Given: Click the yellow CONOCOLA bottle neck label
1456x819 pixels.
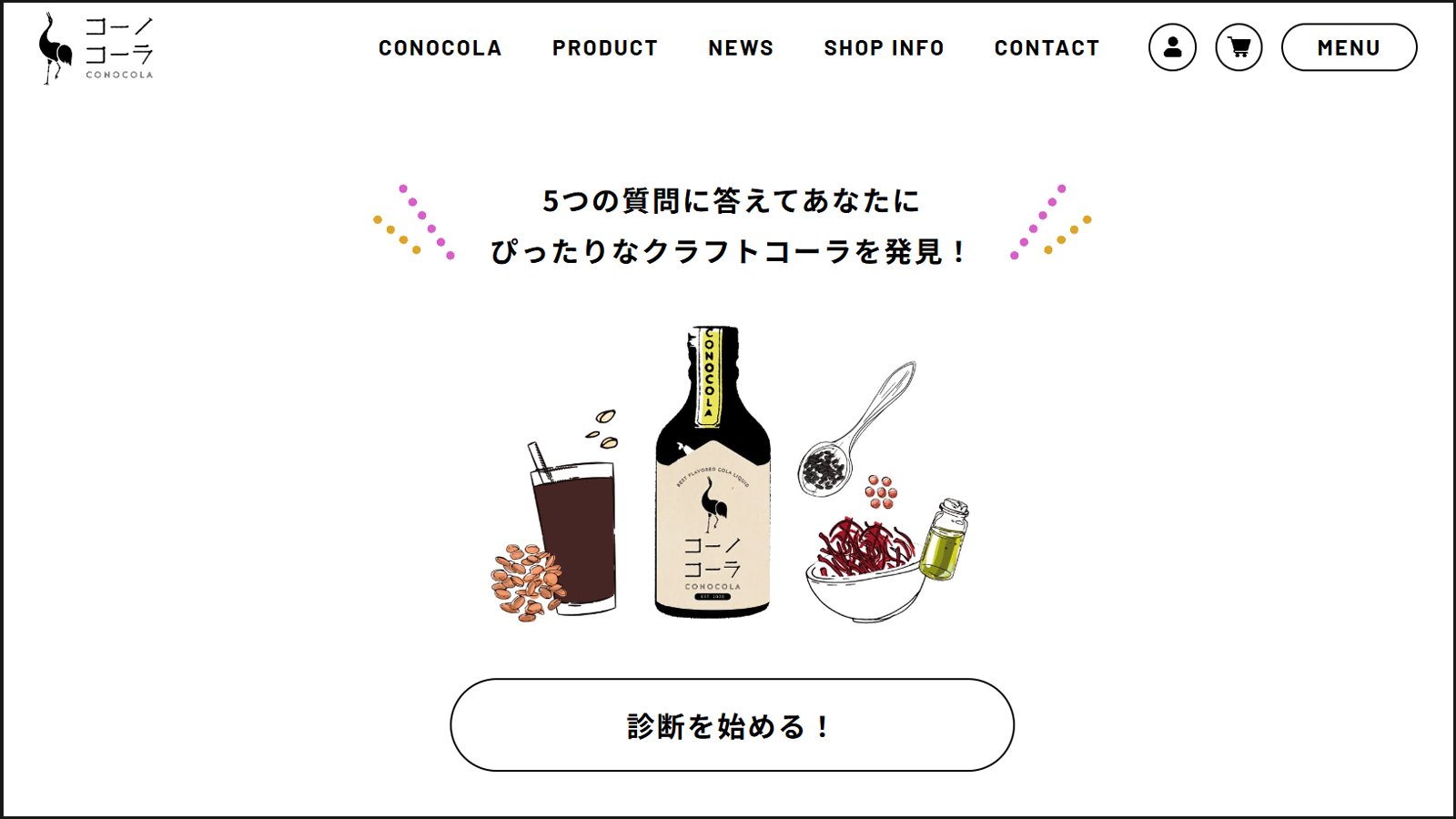Looking at the screenshot, I should (x=710, y=377).
